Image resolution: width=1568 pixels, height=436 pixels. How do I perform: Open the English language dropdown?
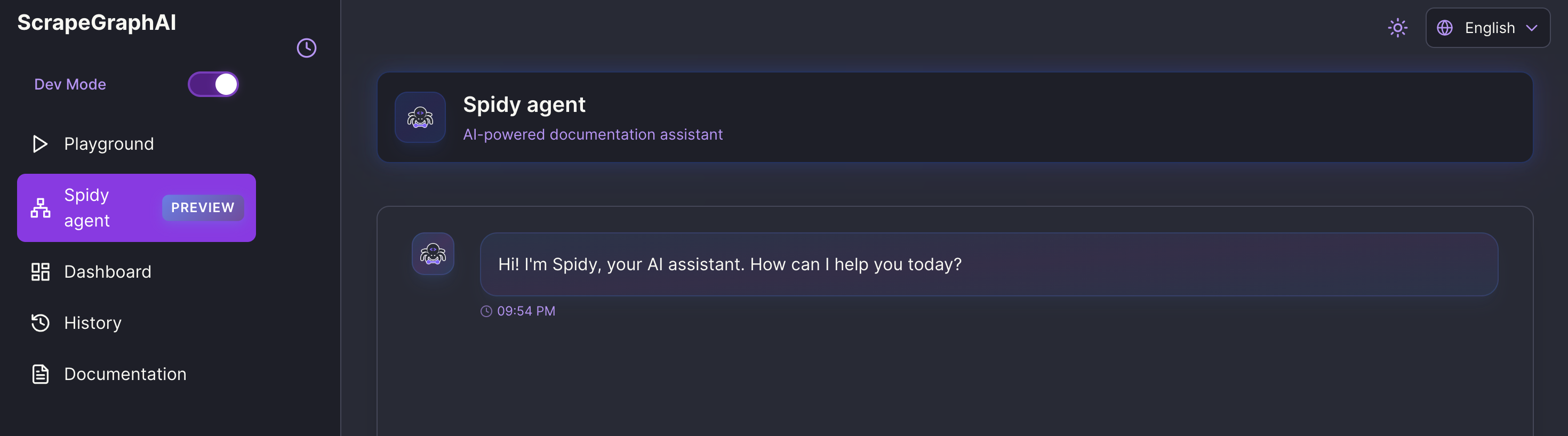(1487, 28)
